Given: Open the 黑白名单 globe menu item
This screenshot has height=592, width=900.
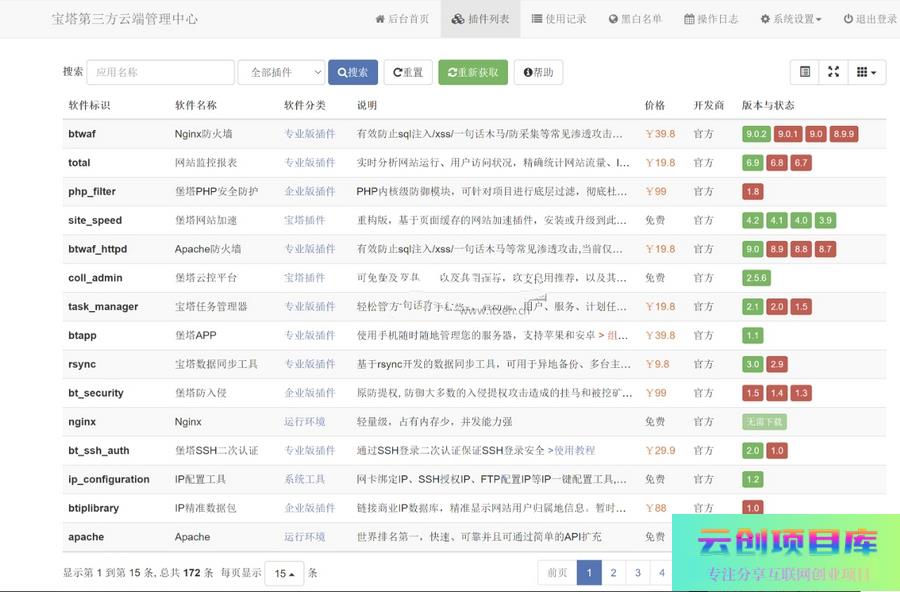Looking at the screenshot, I should pyautogui.click(x=634, y=19).
